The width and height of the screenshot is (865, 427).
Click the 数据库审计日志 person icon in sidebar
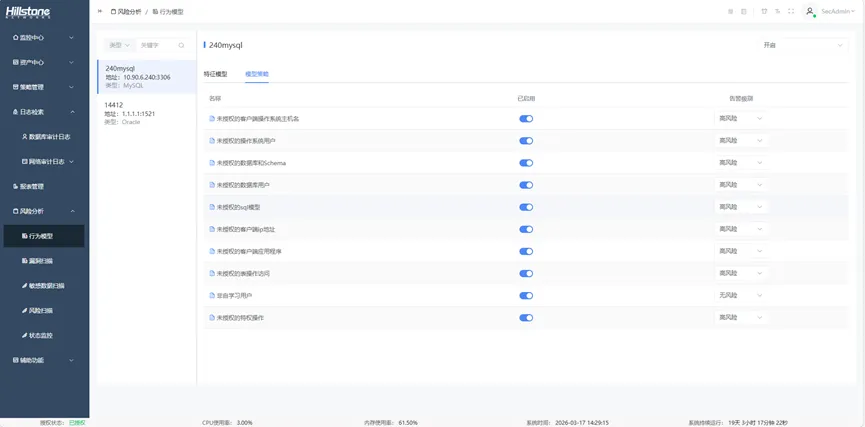coord(24,137)
